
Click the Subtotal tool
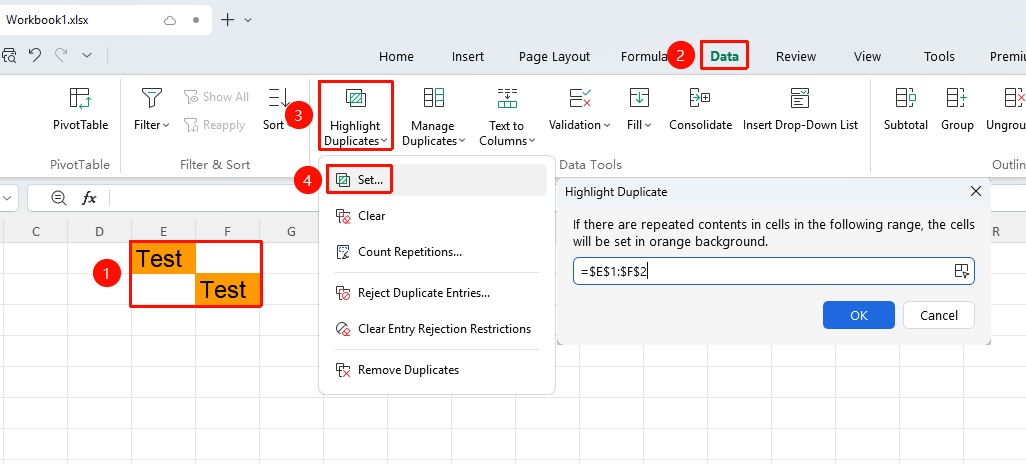(906, 110)
